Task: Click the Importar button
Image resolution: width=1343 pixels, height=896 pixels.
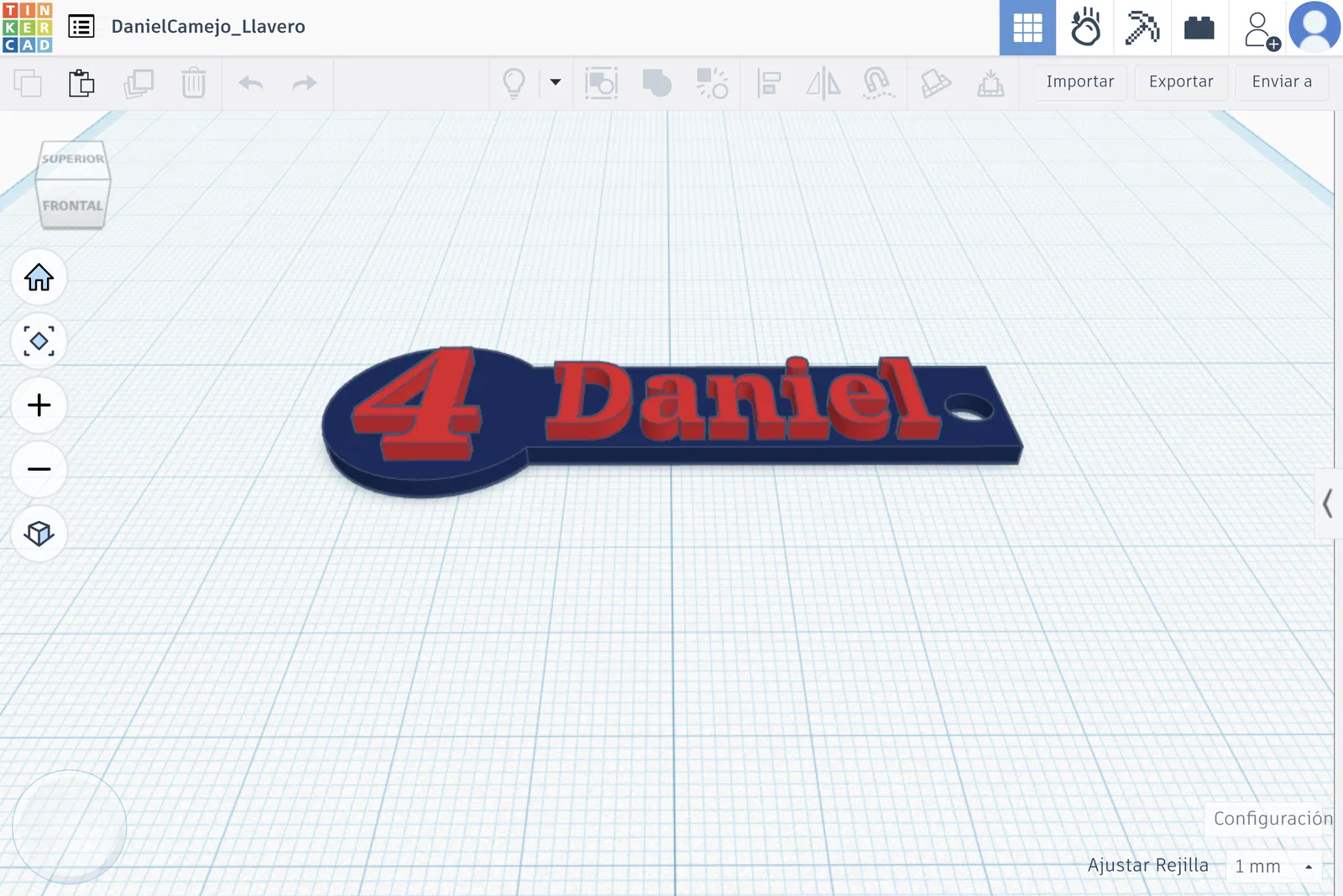Action: click(1080, 82)
